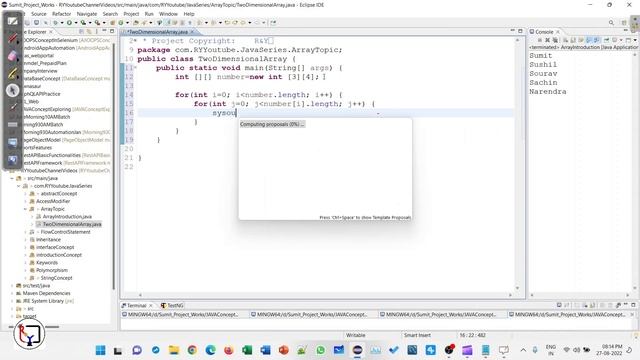Choose the arrow cursor tool in overlay toolbar
Screen dimensions: 640x360
point(12,90)
